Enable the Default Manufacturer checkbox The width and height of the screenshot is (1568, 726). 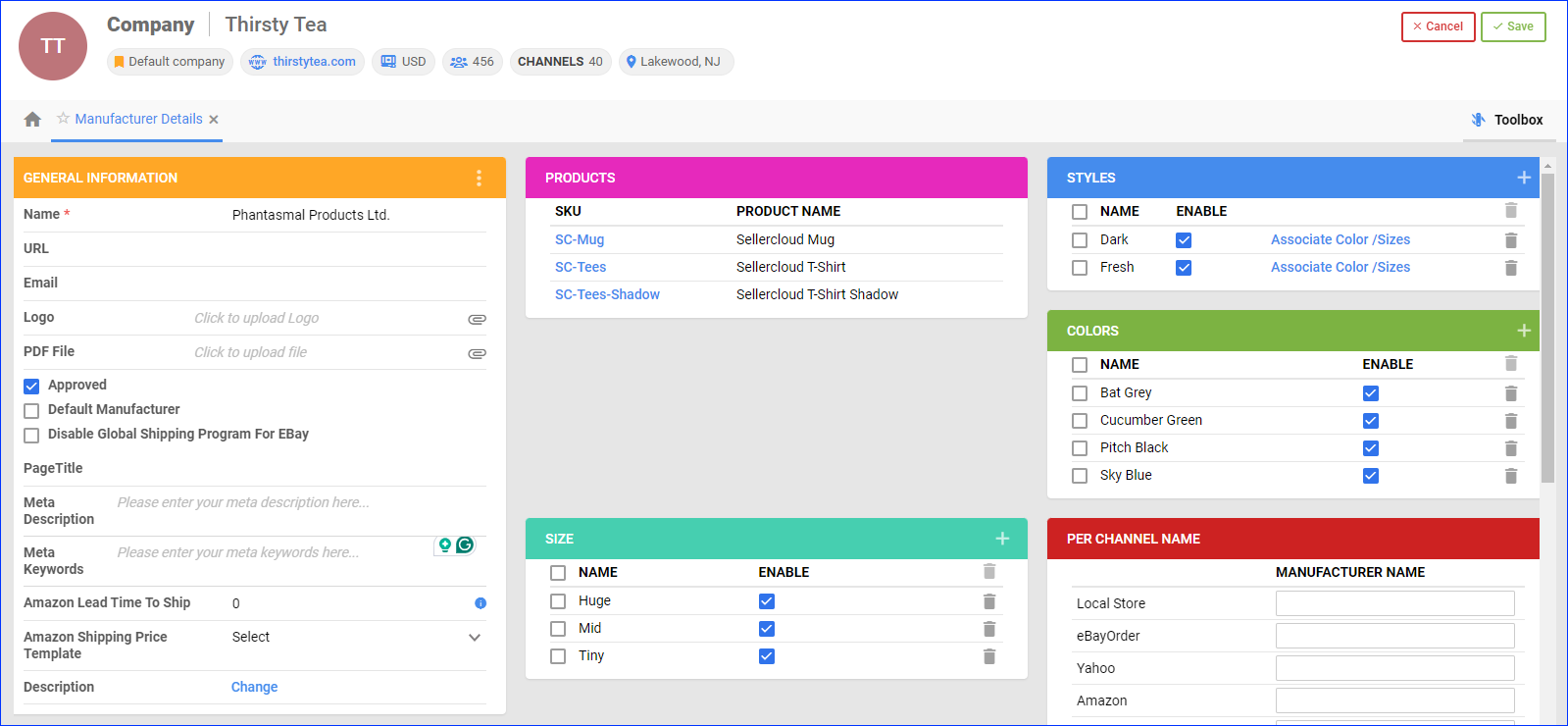click(x=31, y=410)
